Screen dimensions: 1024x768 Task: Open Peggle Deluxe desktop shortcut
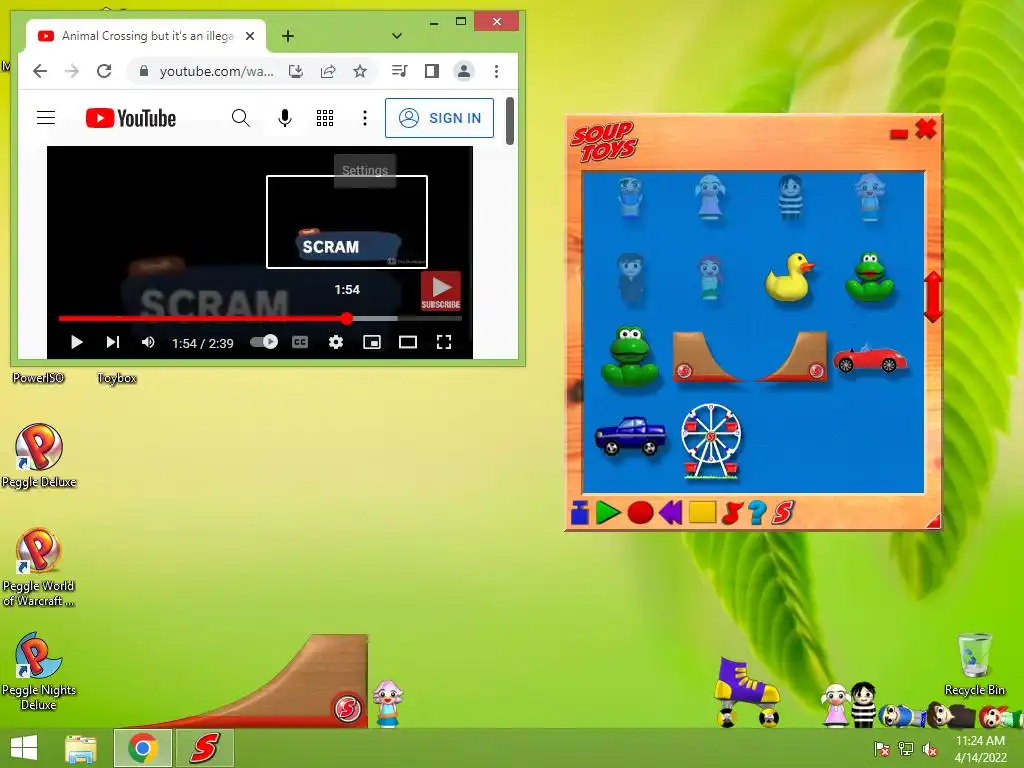tap(39, 456)
